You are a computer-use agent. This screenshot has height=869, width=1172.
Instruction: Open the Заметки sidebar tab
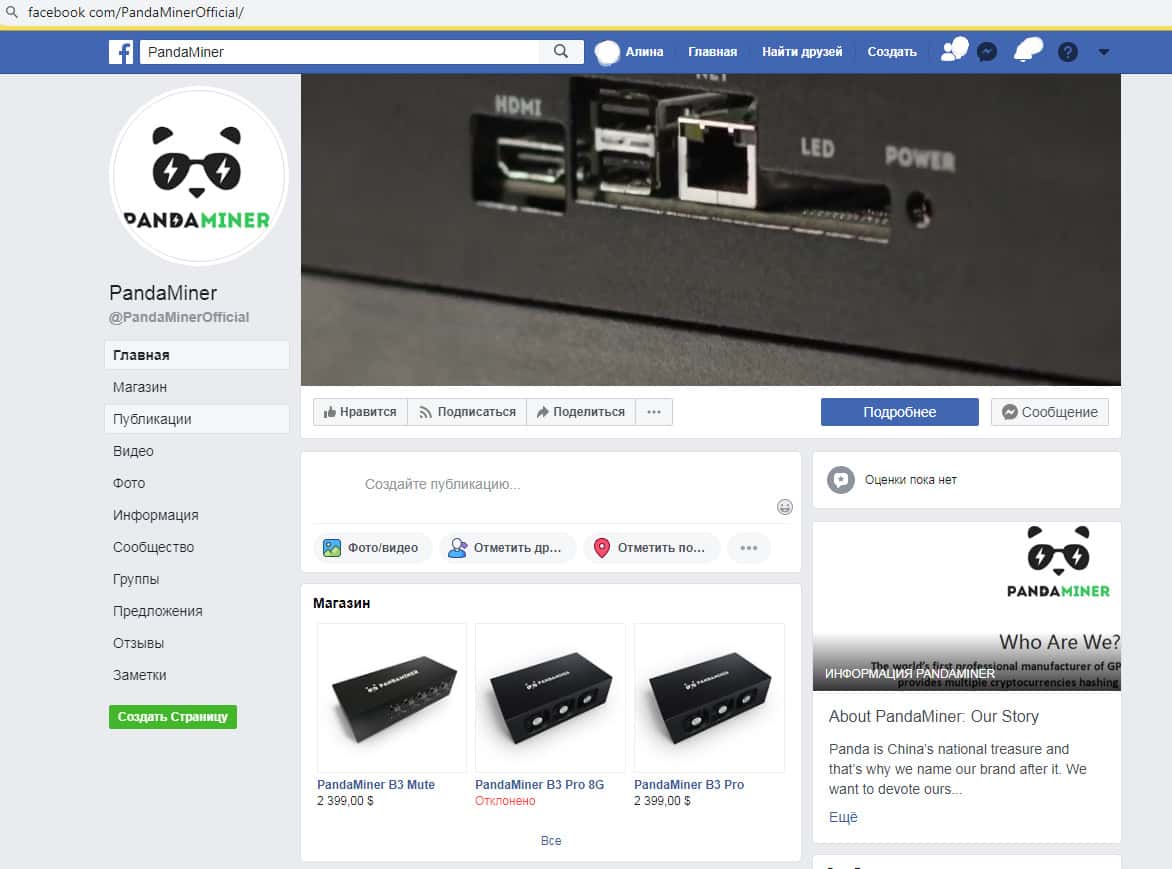click(x=197, y=675)
